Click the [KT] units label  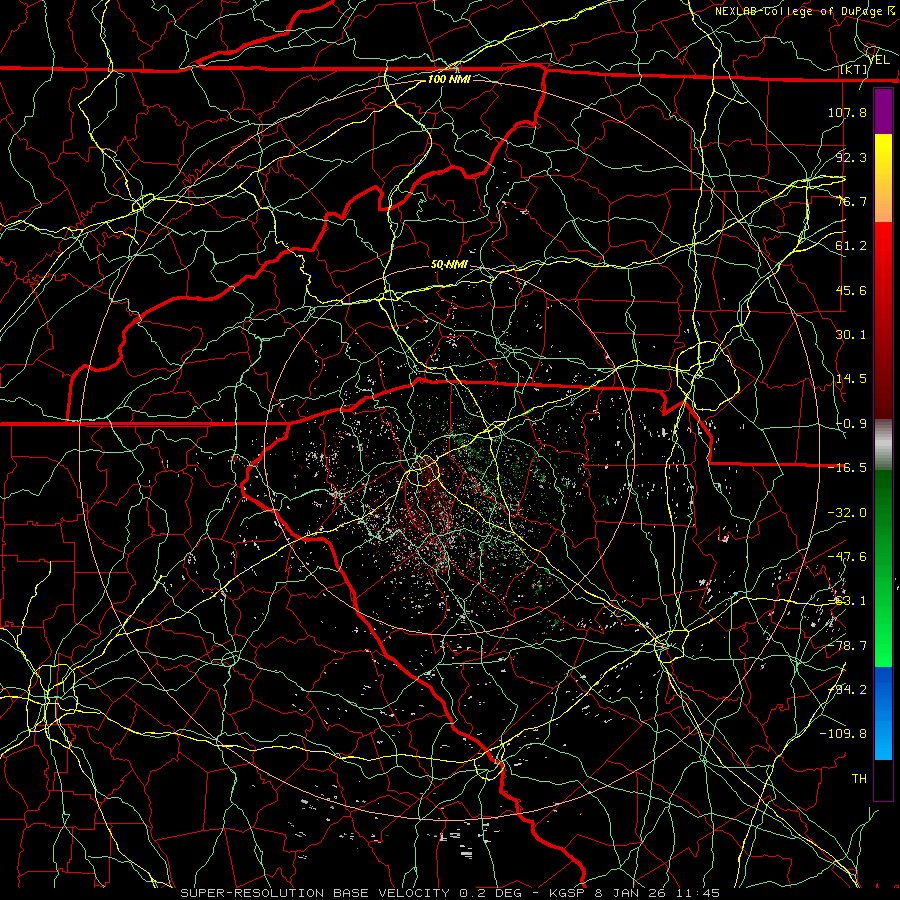[854, 69]
